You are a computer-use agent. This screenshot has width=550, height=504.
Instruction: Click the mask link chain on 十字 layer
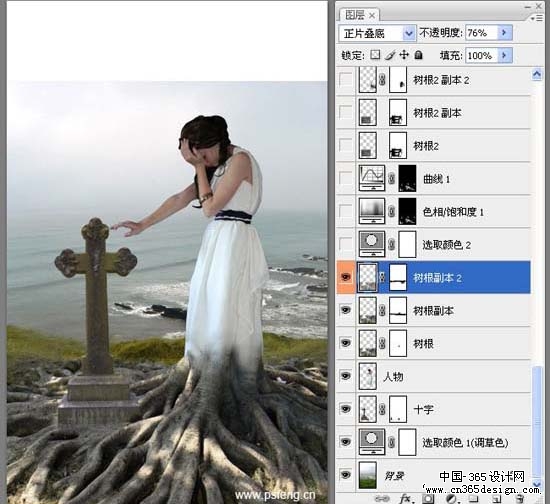[382, 409]
